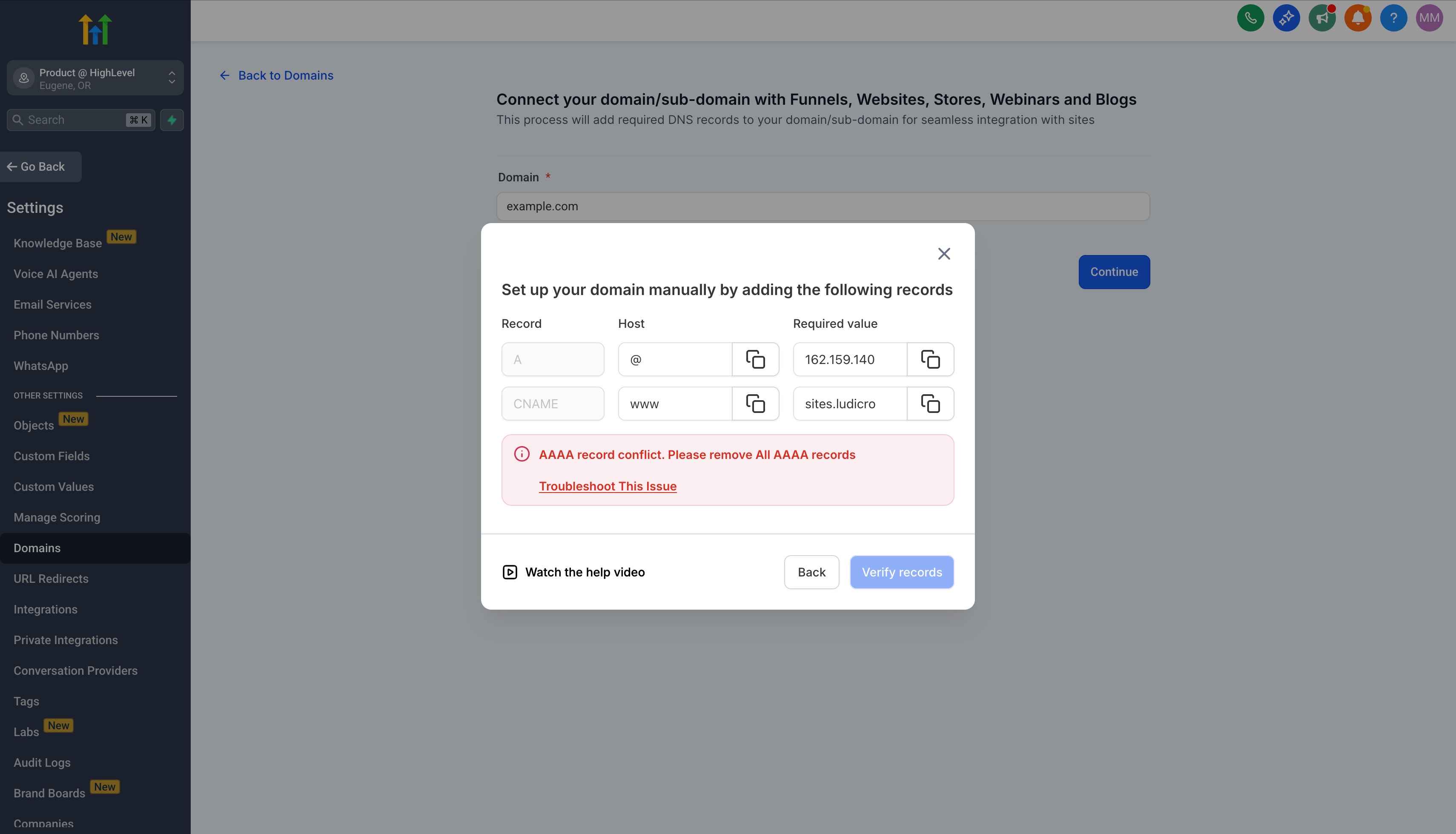Open the MM user avatar menu

pyautogui.click(x=1428, y=18)
